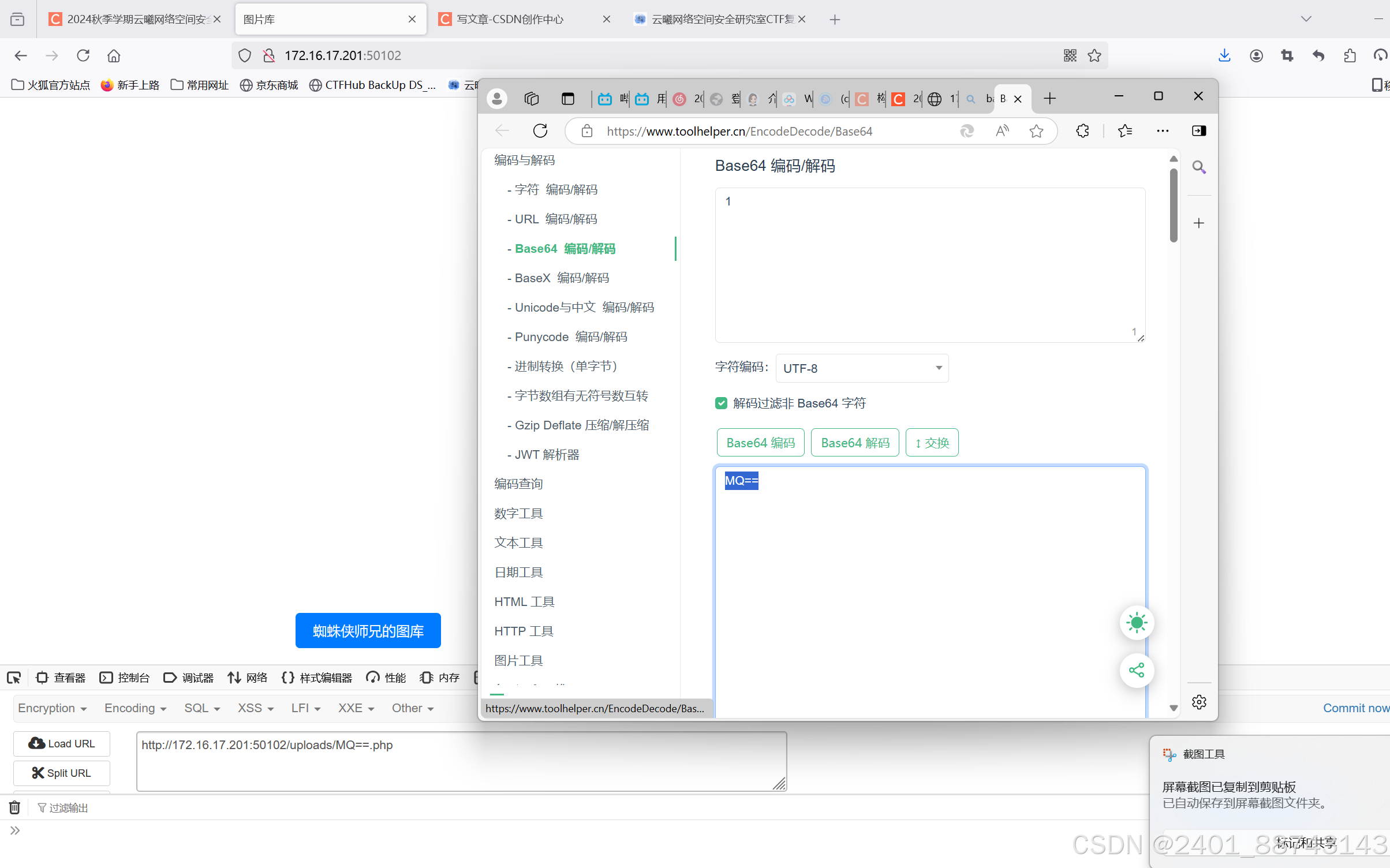Open Edge extensions puzzle icon
This screenshot has width=1390, height=868.
1082,131
